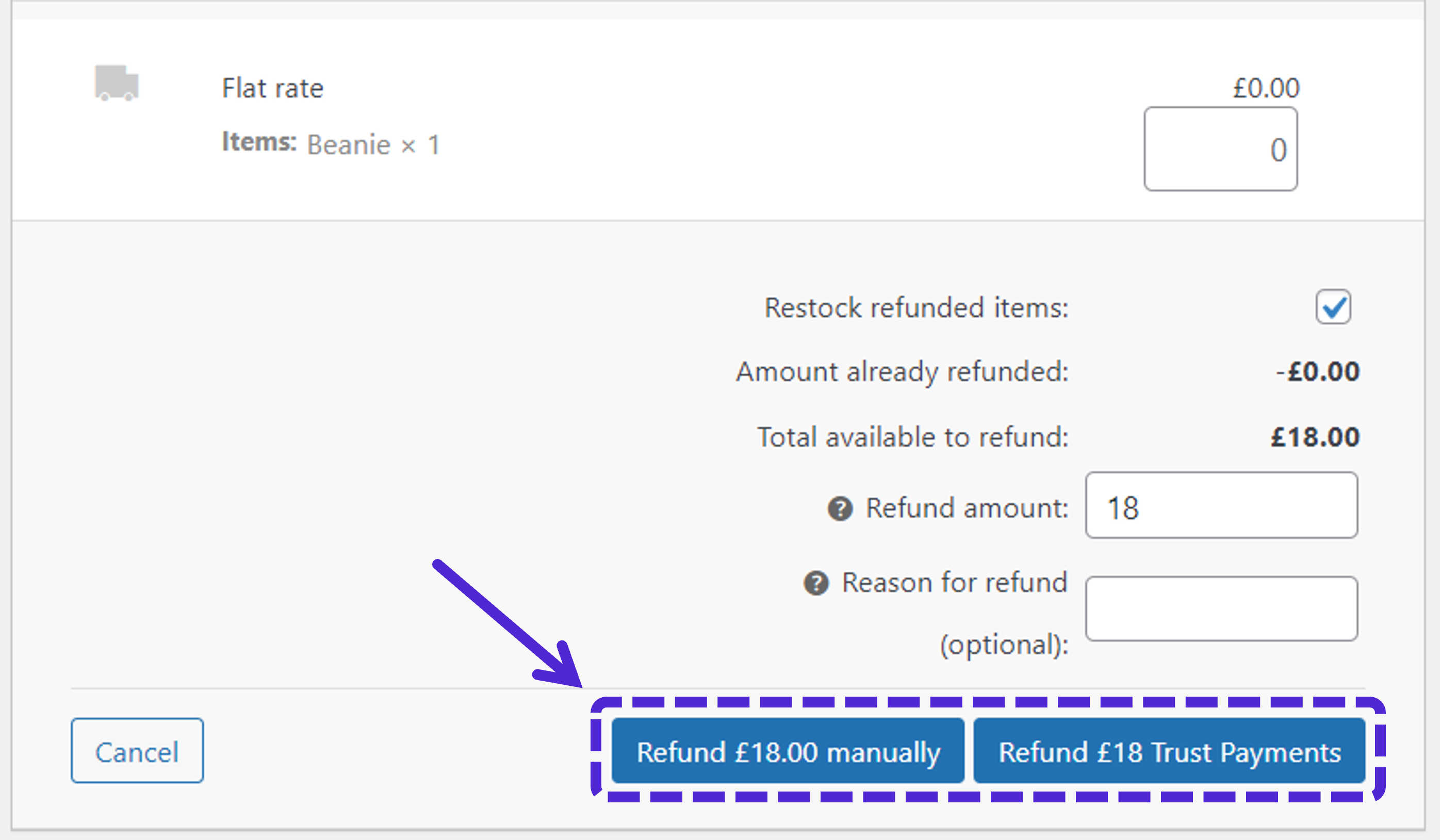This screenshot has width=1440, height=840.
Task: Click the 'Amount already refunded' label
Action: [902, 372]
